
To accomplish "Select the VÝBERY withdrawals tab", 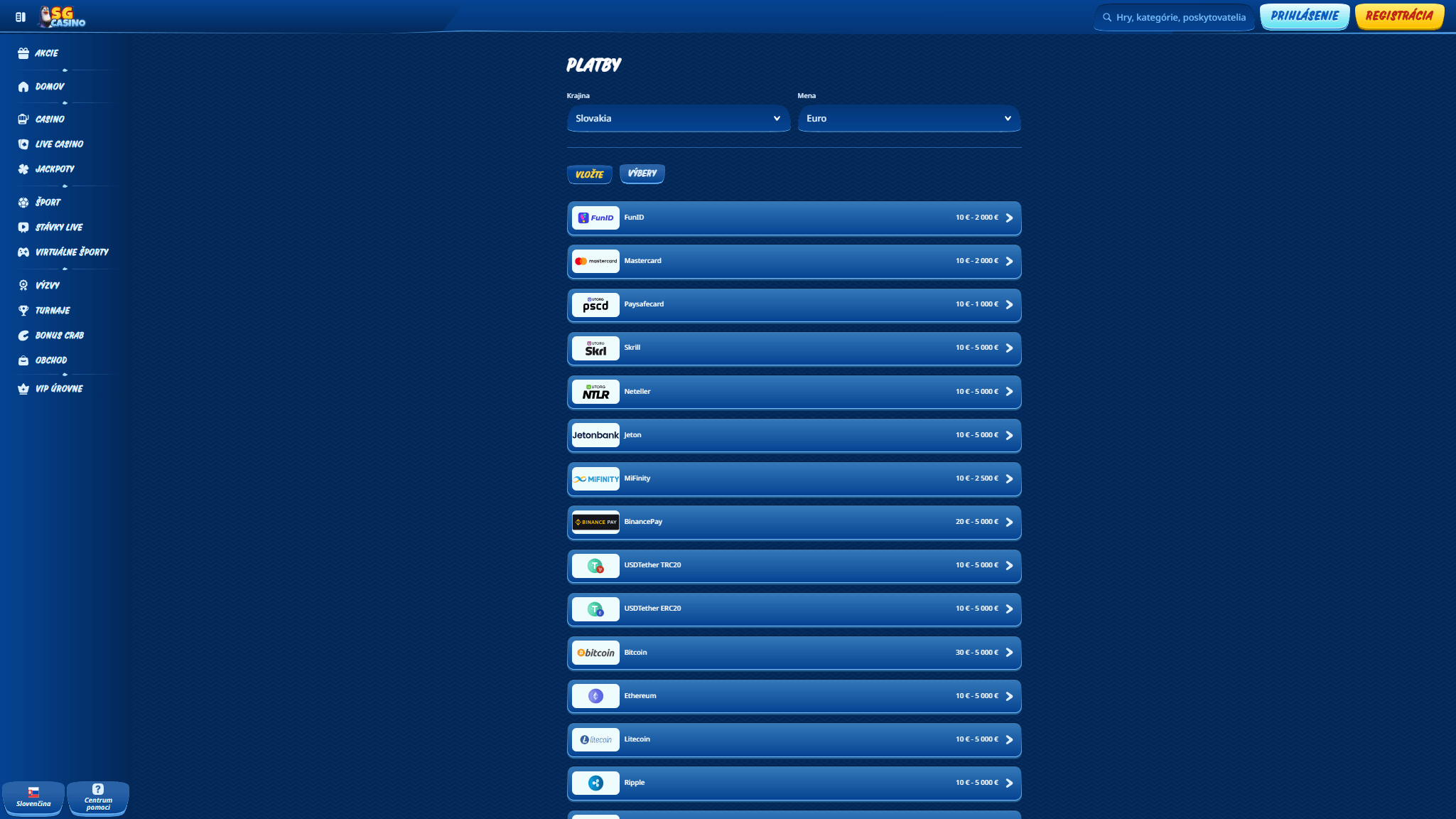I will coord(642,173).
